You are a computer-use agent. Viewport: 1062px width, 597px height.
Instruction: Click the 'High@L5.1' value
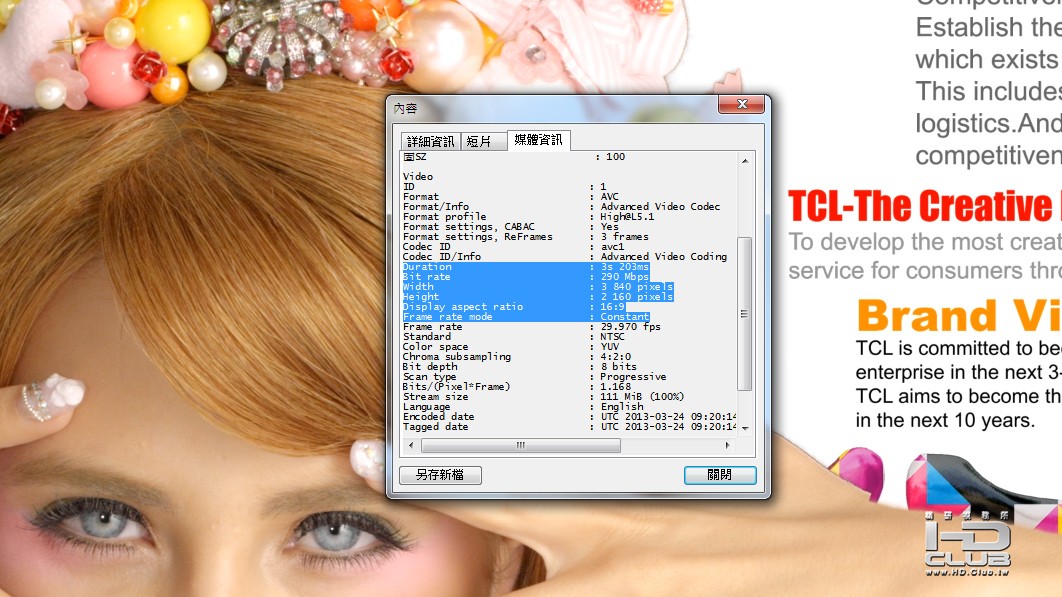(627, 217)
